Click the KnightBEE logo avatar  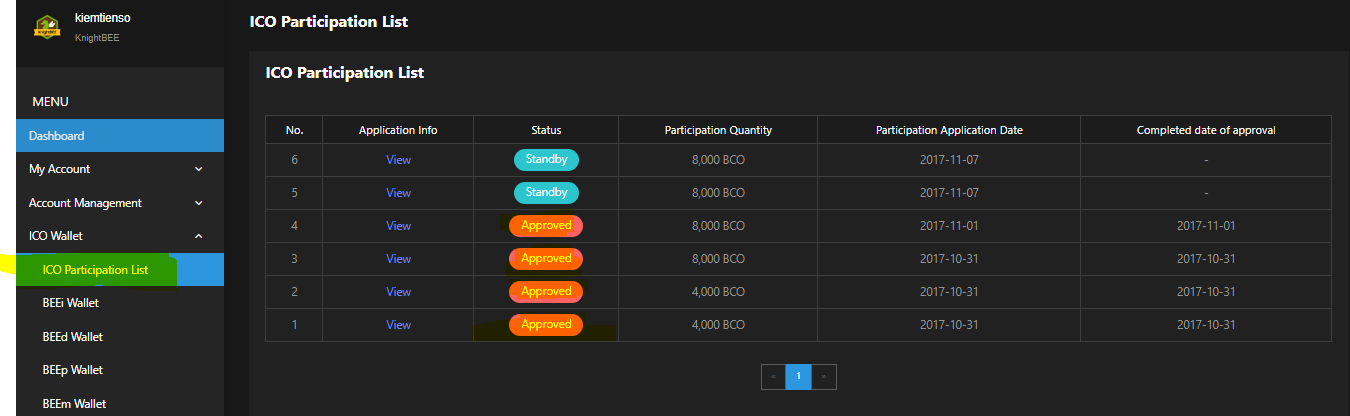tap(46, 27)
